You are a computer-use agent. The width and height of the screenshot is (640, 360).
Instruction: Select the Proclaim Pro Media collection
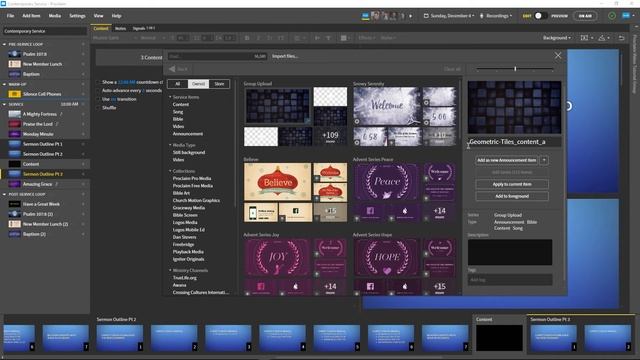(x=192, y=178)
